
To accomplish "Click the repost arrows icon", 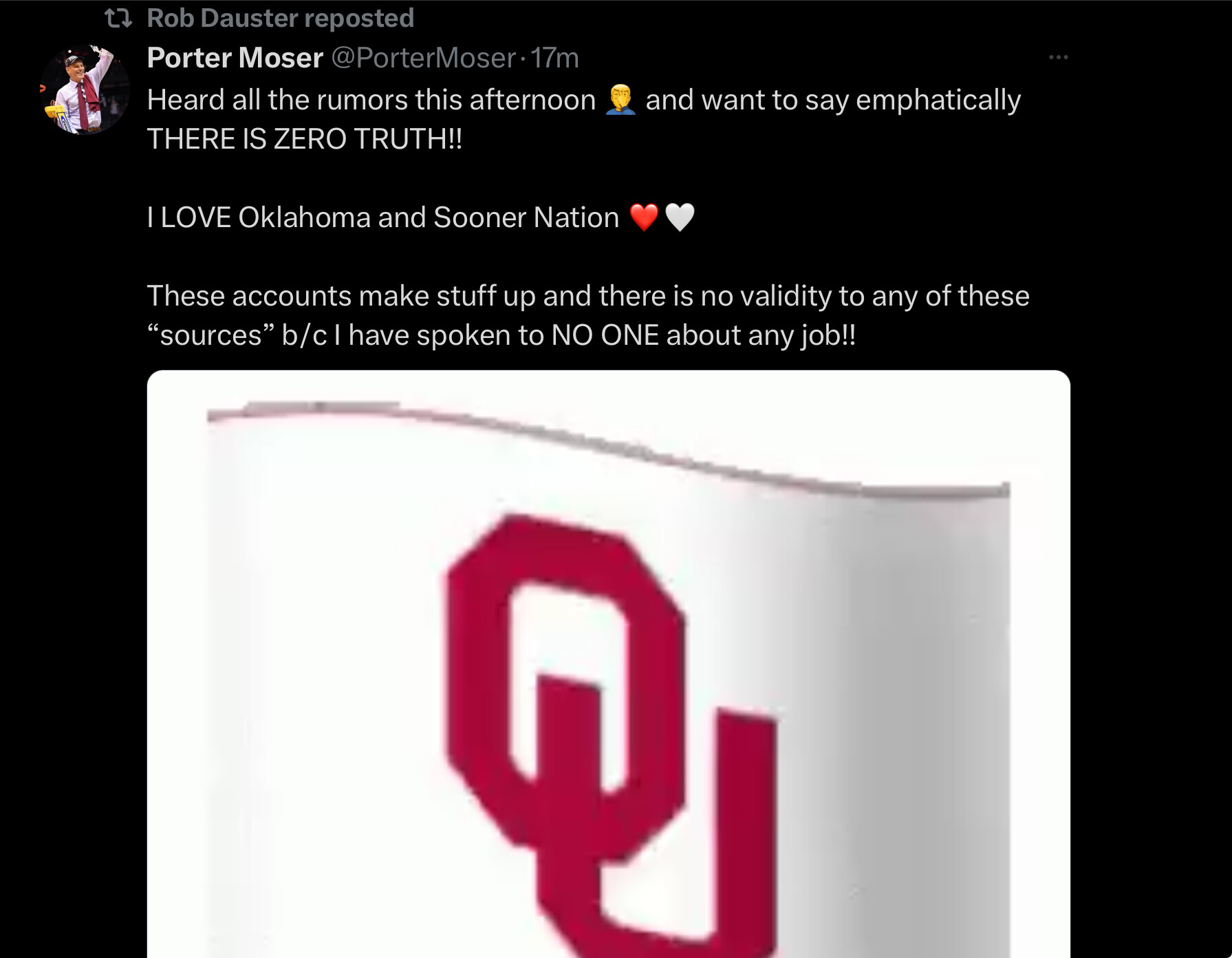I will tap(118, 19).
